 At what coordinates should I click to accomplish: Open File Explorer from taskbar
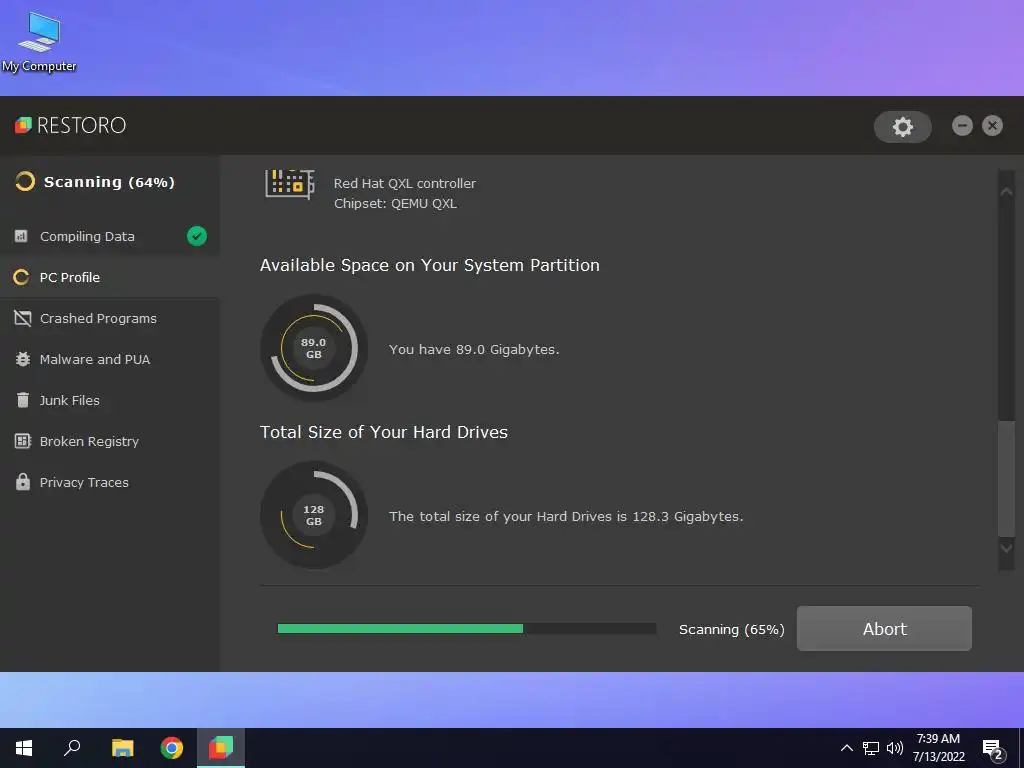[122, 748]
